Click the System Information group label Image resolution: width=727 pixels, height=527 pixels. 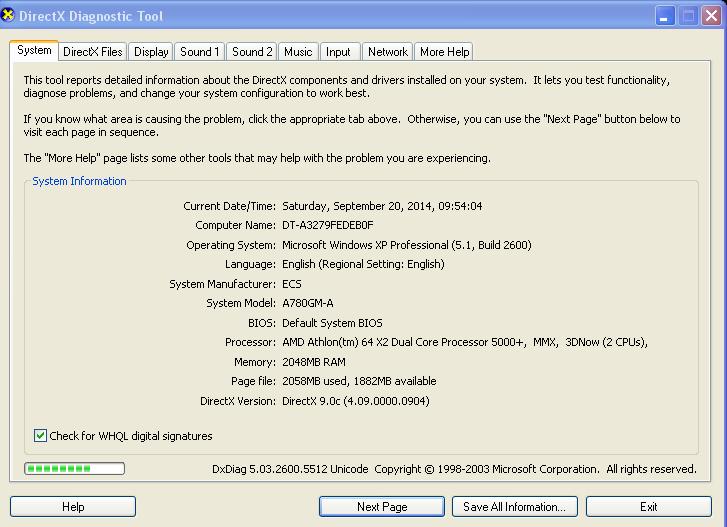tap(79, 181)
